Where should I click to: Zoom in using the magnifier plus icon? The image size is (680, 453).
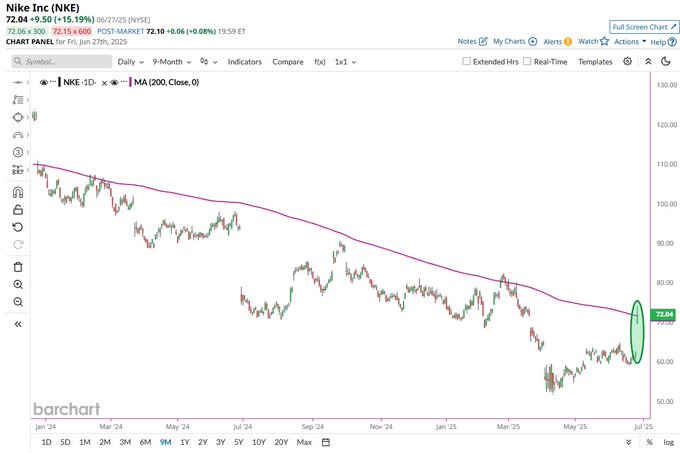click(x=17, y=284)
